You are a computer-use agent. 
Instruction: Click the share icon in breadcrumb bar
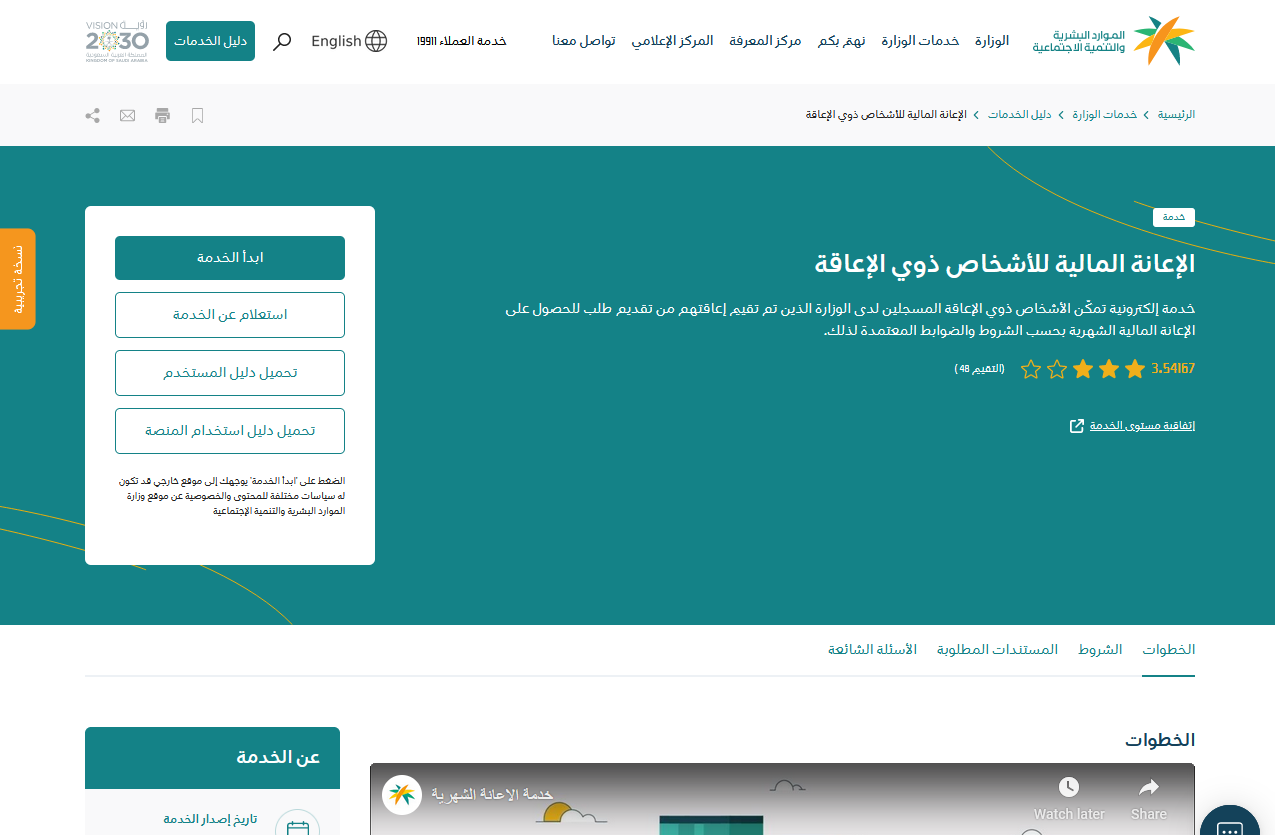(x=93, y=115)
